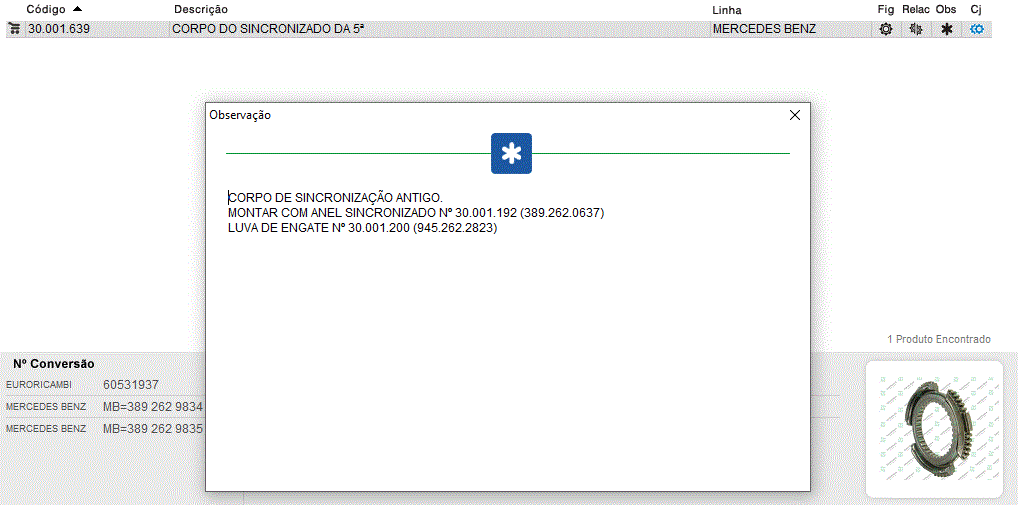Image resolution: width=1018 pixels, height=505 pixels.
Task: Click the Linha column header
Action: point(727,9)
